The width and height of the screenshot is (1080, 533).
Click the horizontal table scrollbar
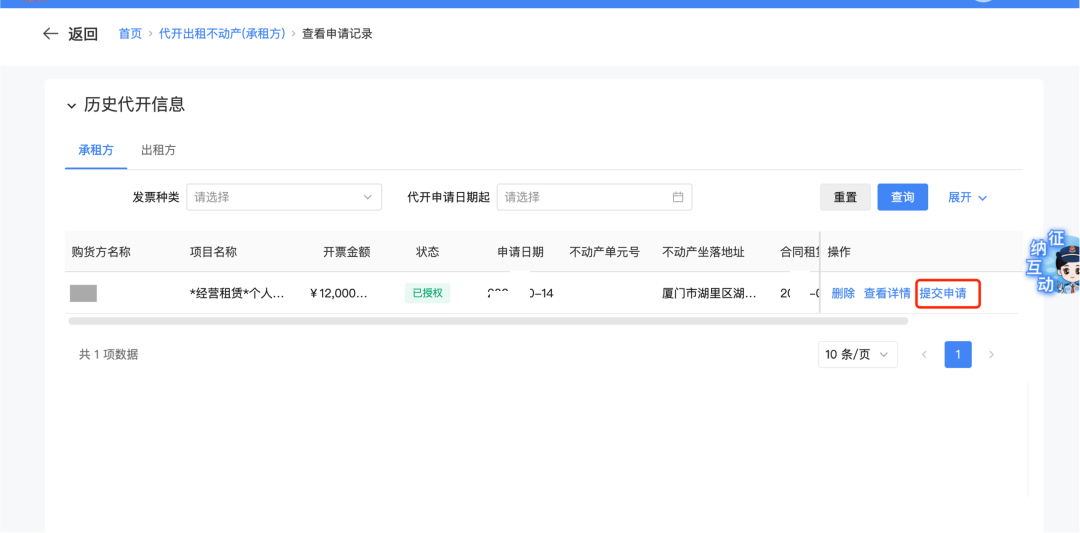[x=488, y=321]
